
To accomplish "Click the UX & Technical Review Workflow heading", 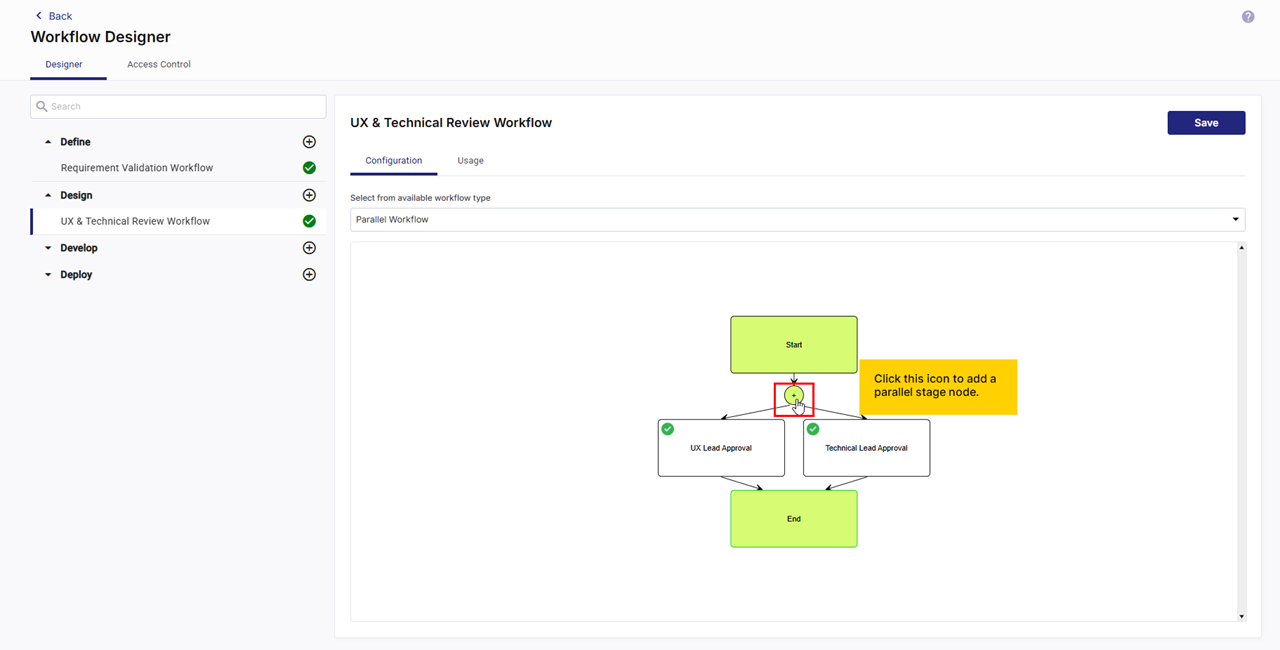I will [451, 123].
